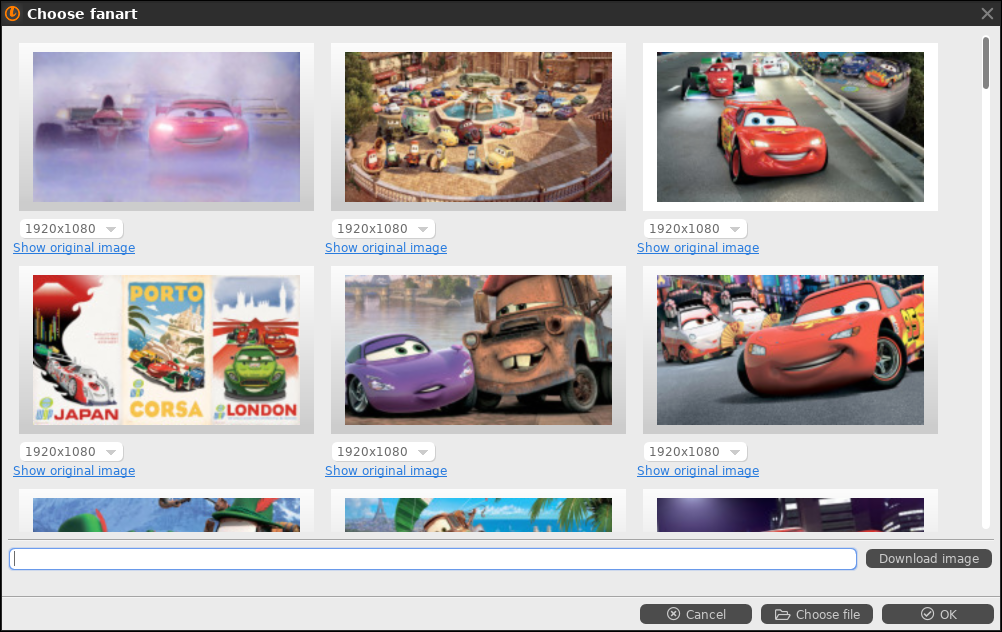Pick the Tokyo street Lightning McQueen thumbnail

point(790,350)
